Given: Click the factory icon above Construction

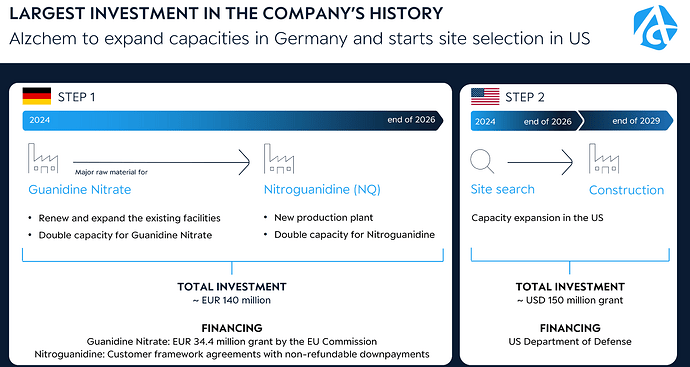Looking at the screenshot, I should click(604, 158).
